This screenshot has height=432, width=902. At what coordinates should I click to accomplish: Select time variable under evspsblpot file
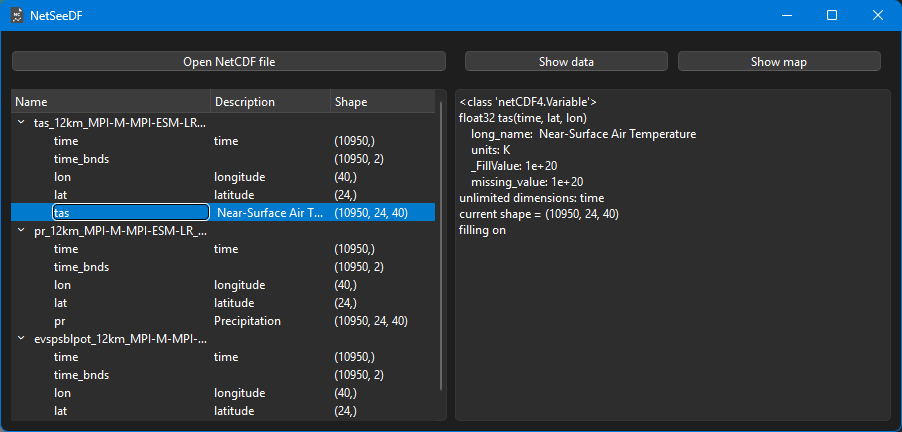point(66,357)
